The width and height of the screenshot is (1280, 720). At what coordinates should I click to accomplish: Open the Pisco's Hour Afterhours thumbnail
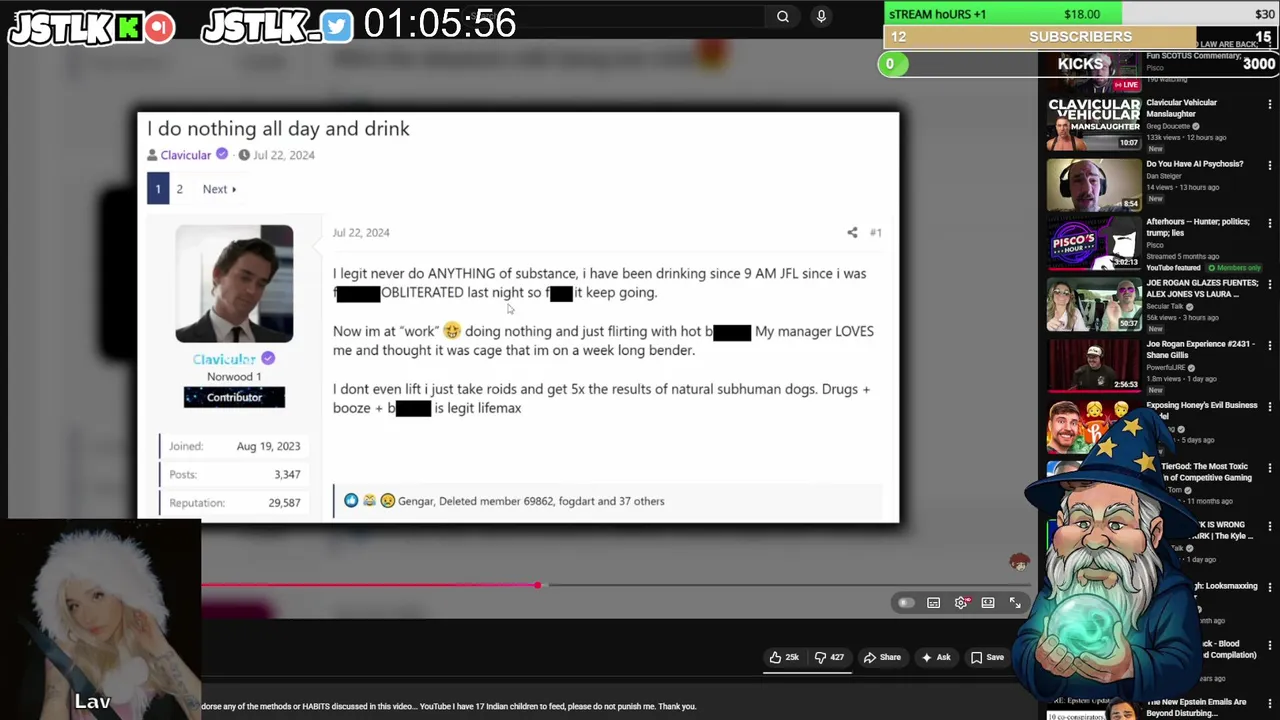tap(1094, 244)
